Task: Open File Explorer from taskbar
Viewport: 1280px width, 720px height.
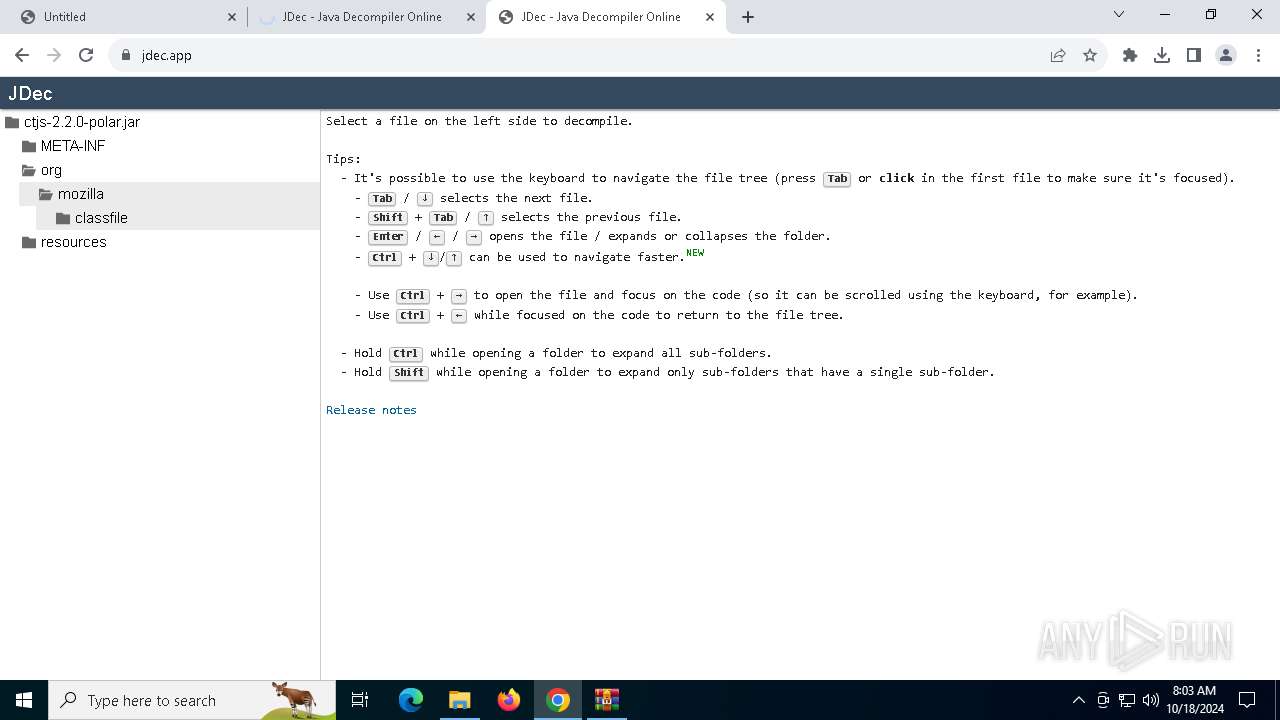Action: point(459,700)
